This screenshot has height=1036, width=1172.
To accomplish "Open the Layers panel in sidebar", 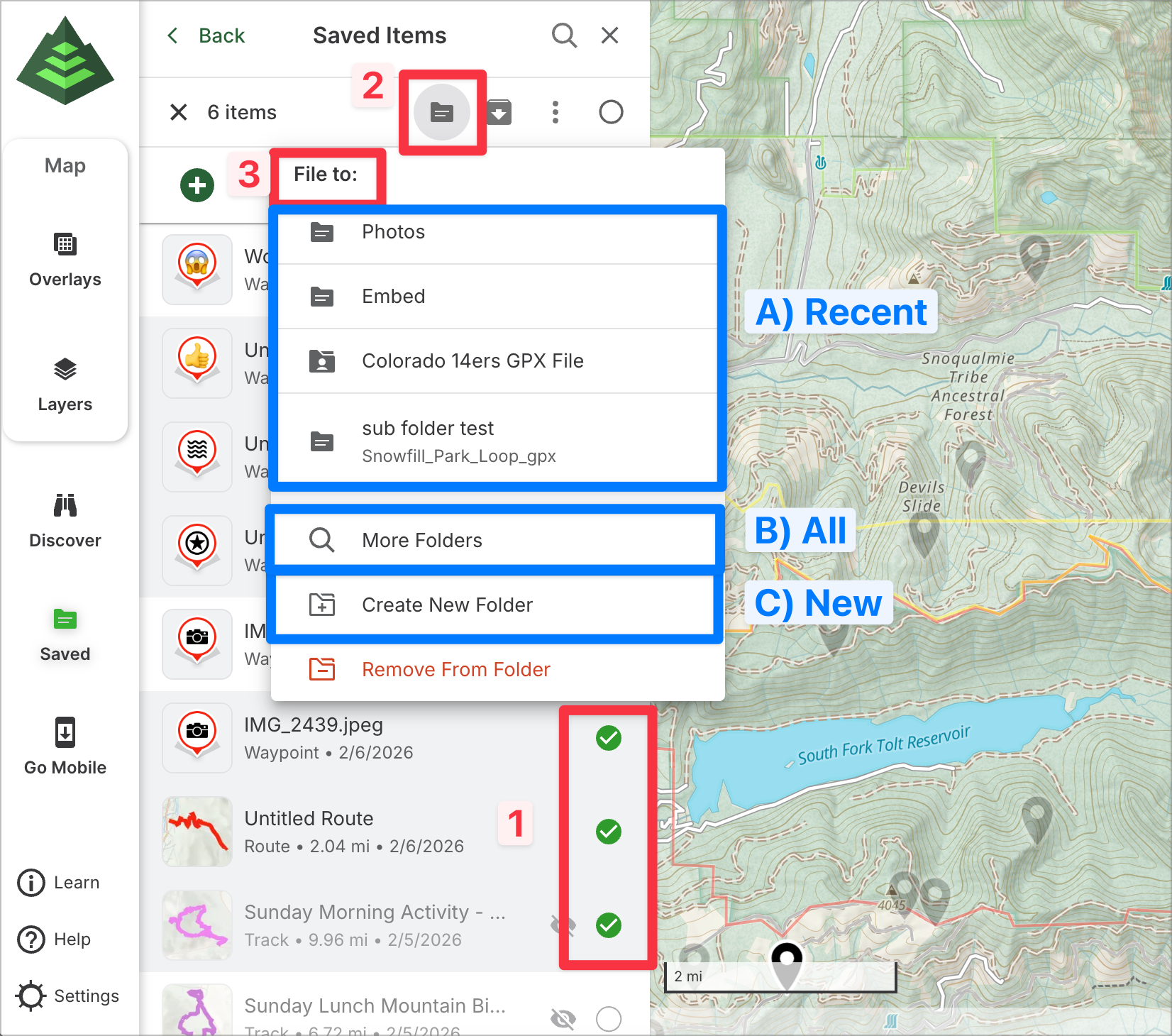I will (65, 385).
